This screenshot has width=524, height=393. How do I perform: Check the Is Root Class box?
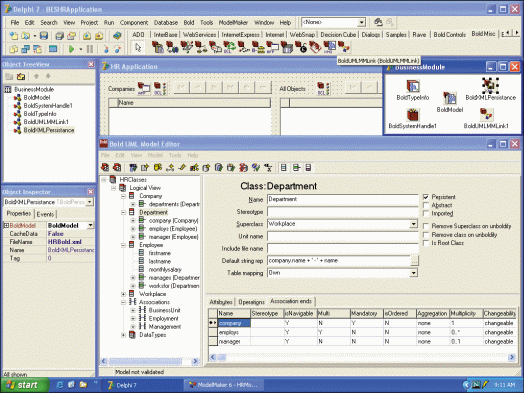426,243
